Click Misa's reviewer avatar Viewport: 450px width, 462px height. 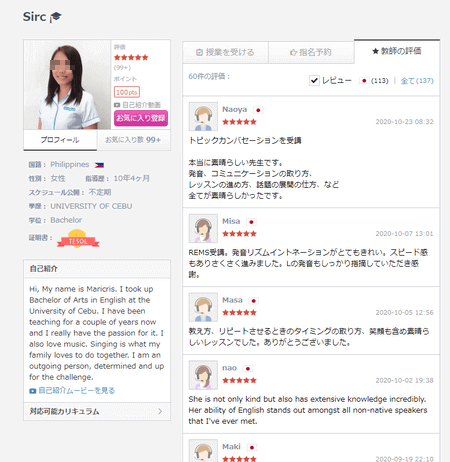(x=203, y=228)
